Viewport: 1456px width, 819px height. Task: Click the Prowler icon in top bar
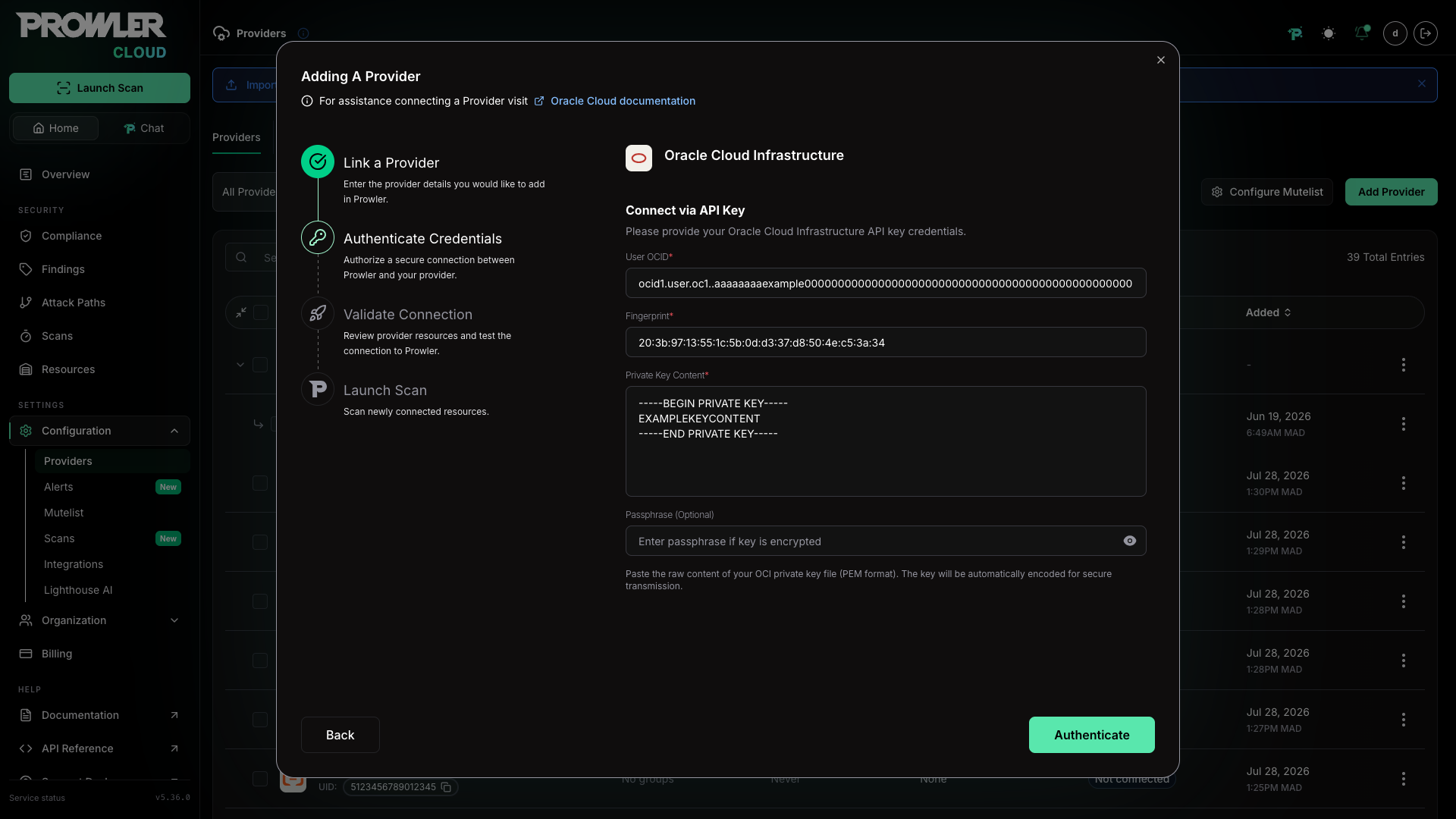[1295, 33]
